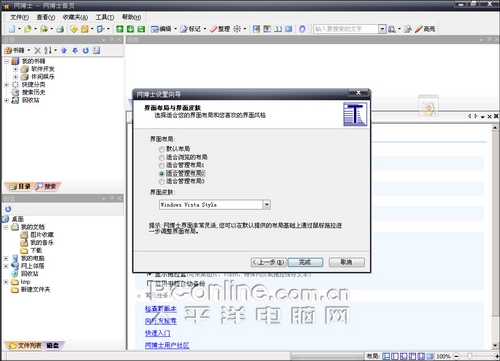The width and height of the screenshot is (500, 361).
Task: Open the 阿博士用户社区 link
Action: point(167,345)
